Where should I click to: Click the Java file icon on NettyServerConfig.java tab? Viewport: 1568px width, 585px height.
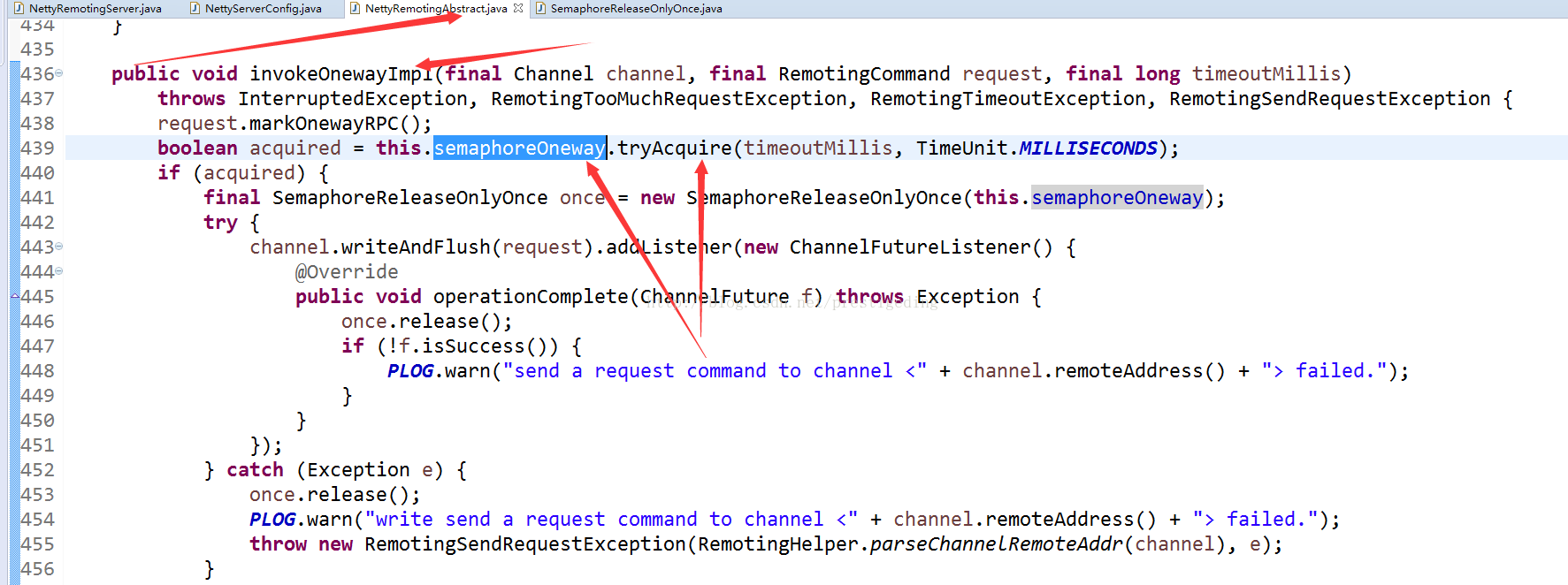(x=195, y=9)
